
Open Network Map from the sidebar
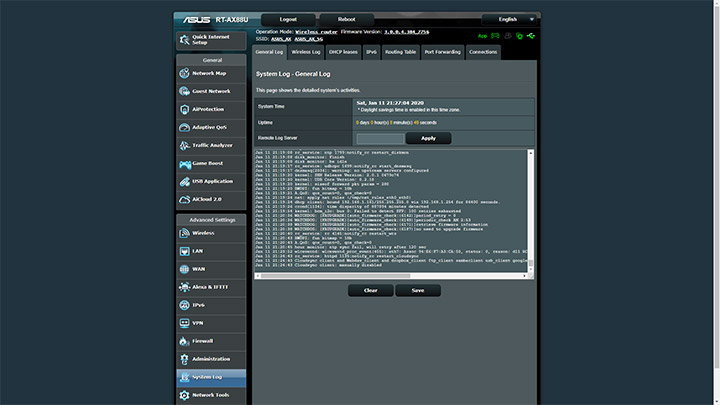click(211, 73)
